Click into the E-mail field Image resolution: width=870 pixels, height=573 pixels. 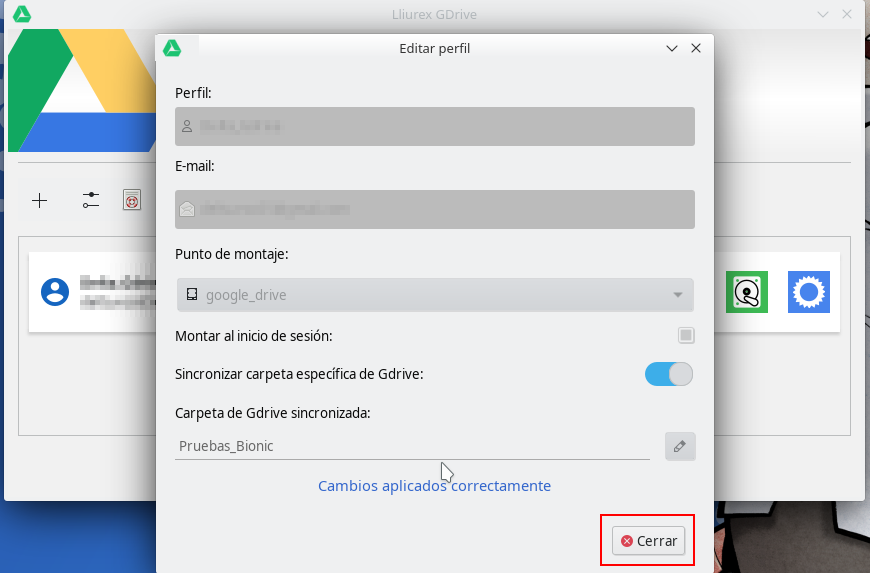[x=434, y=209]
